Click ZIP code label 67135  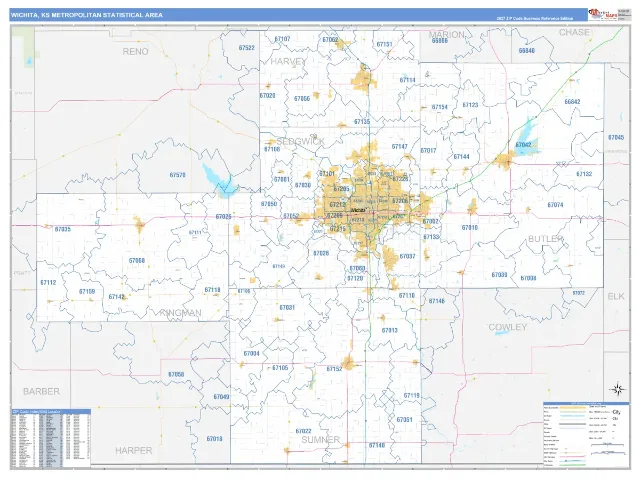[362, 122]
